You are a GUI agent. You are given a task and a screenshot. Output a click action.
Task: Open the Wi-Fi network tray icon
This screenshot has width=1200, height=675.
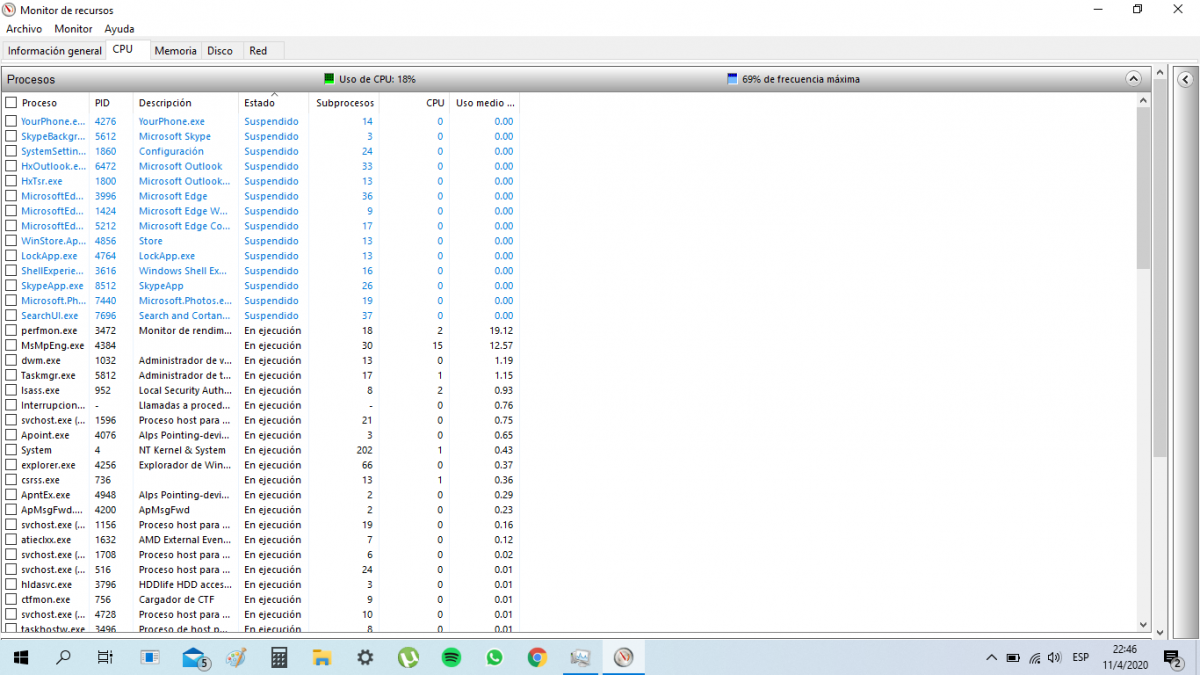[1034, 658]
